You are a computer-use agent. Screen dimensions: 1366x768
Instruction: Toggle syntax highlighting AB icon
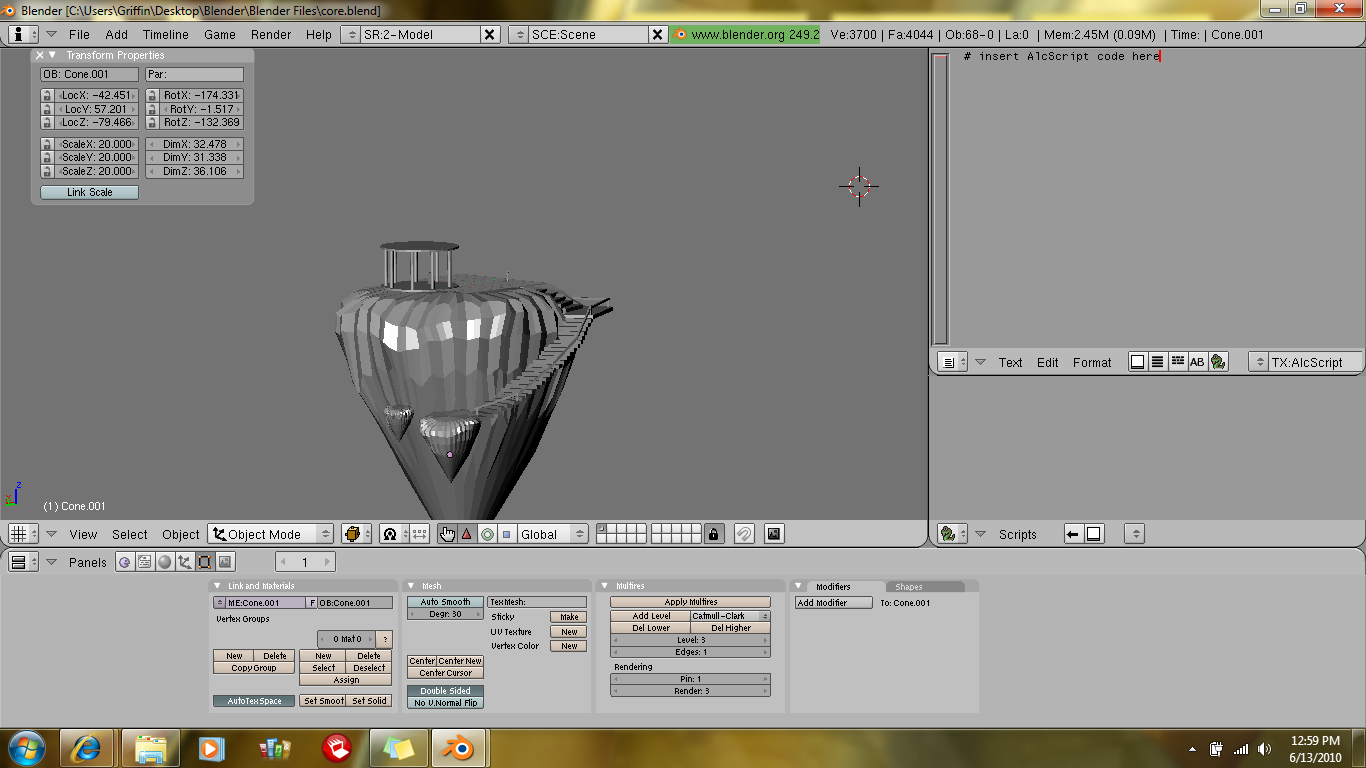click(1197, 362)
